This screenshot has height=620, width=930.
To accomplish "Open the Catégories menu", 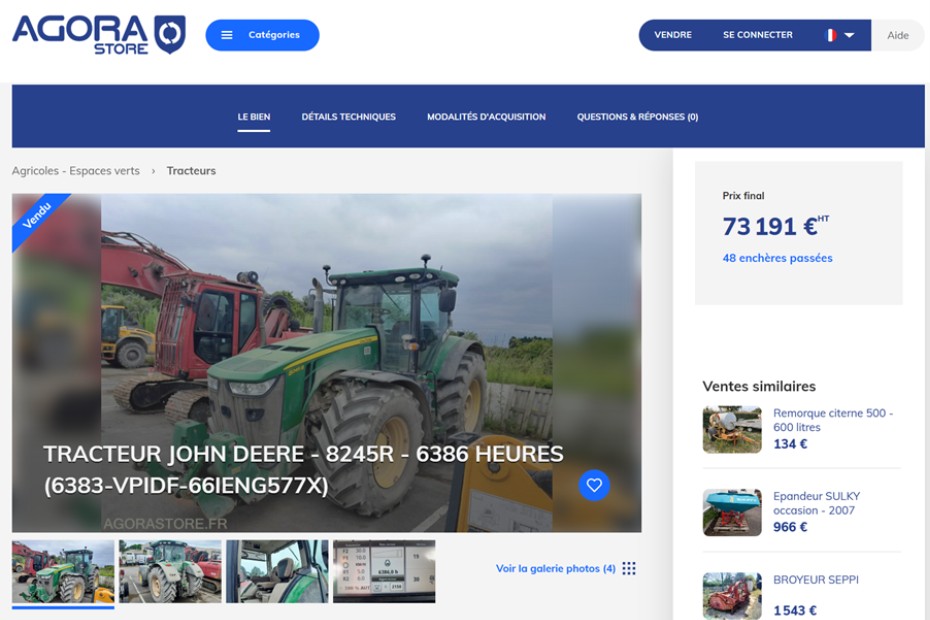I will coord(262,35).
